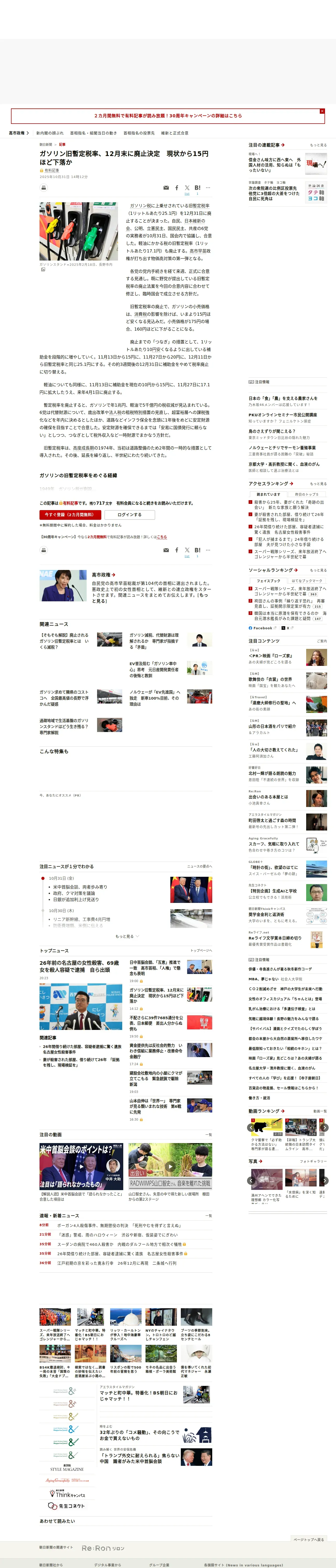Image resolution: width=336 pixels, height=1568 pixels.
Task: Click the ログインする button
Action: tap(129, 514)
